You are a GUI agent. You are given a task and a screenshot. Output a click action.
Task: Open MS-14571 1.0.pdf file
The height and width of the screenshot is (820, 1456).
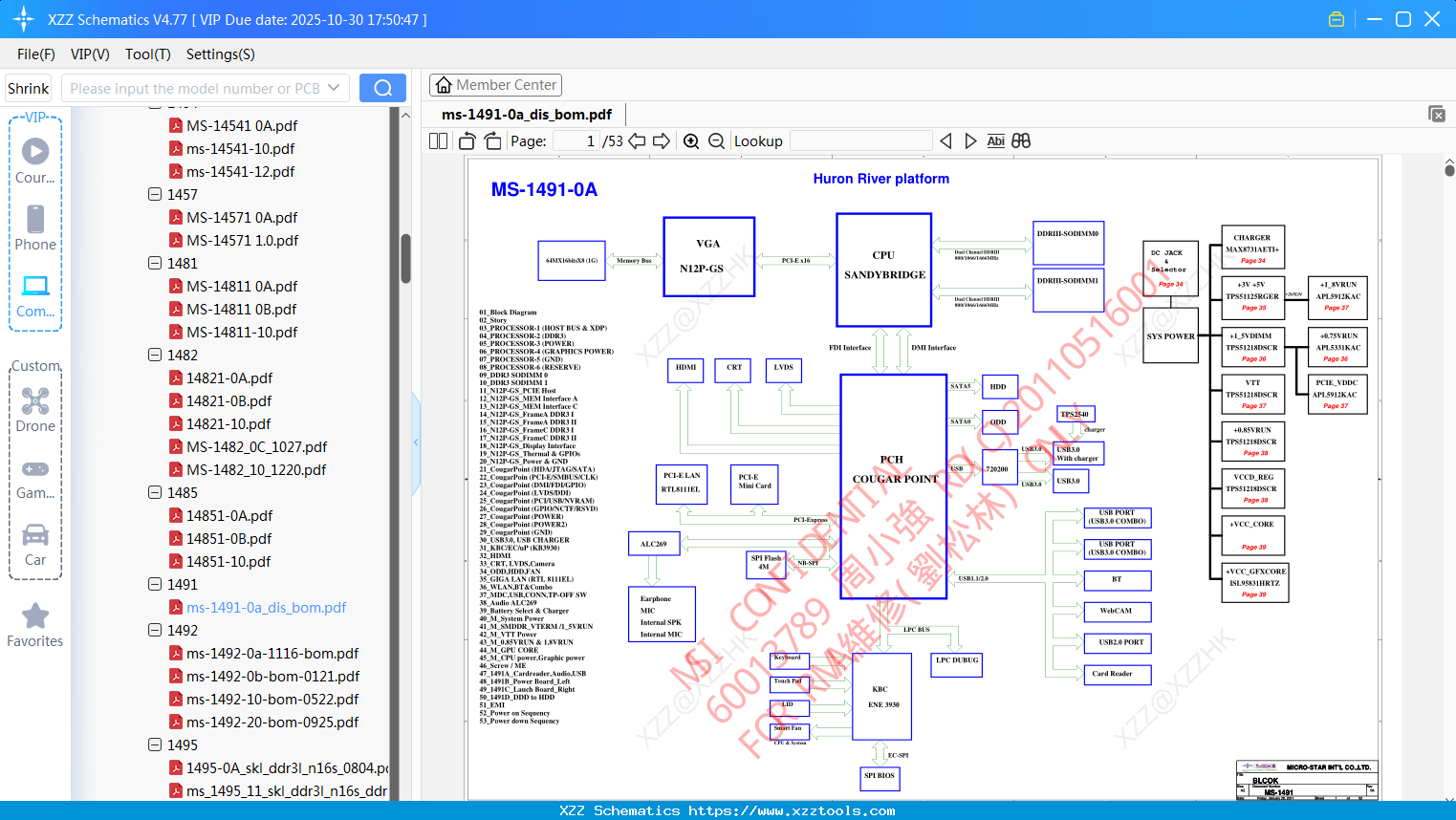point(242,240)
